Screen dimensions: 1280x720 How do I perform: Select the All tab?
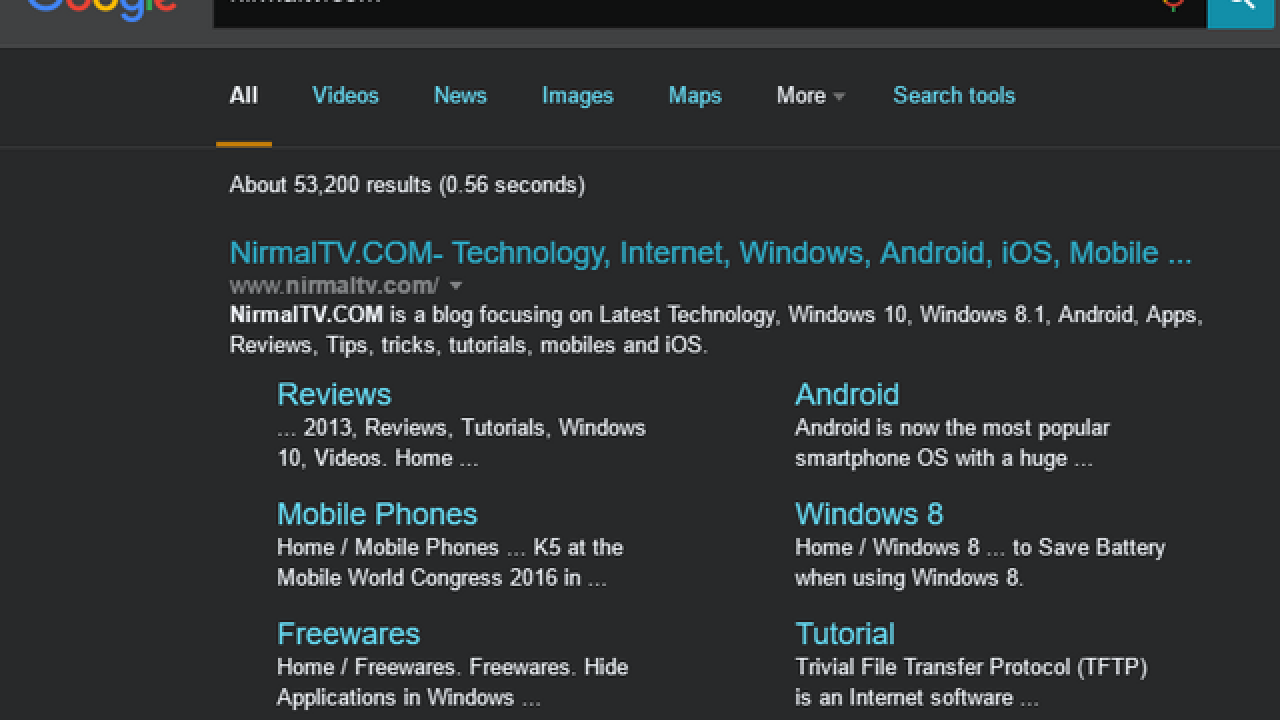click(244, 95)
